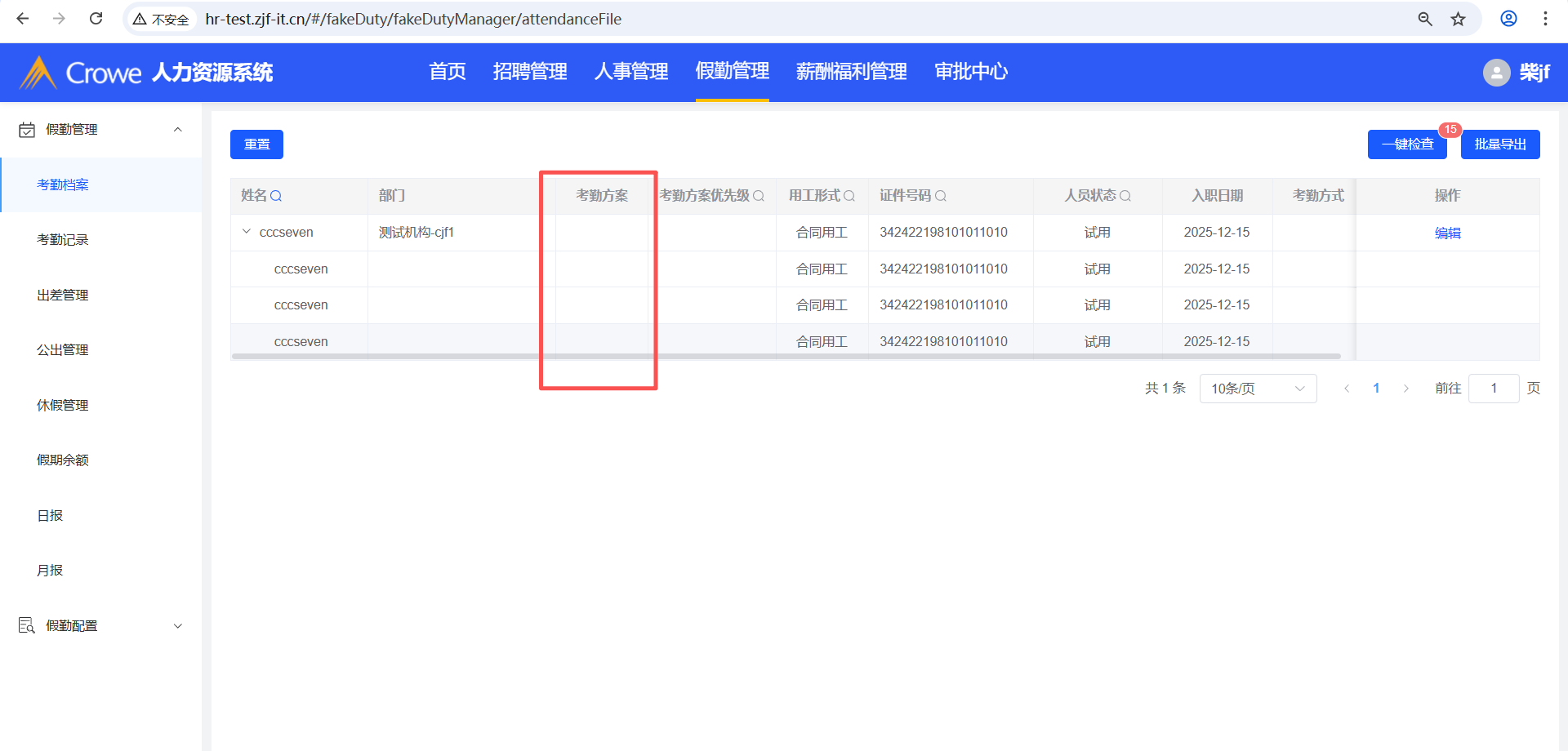Click the browser forward arrow
This screenshot has height=751, width=1568.
coord(59,19)
